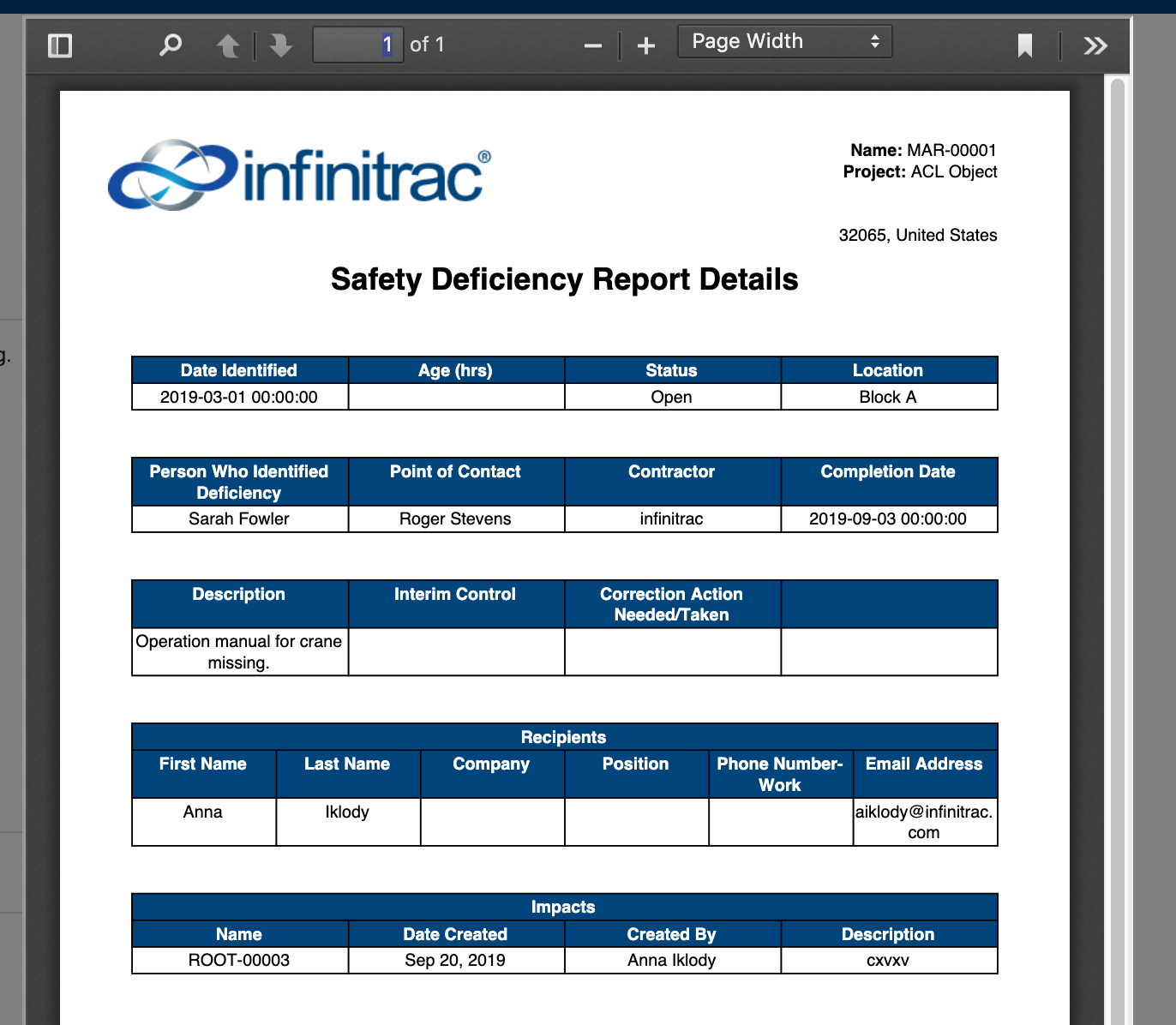Click the vertical scrollbar of the viewer
Viewport: 1176px width, 1025px height.
1117,548
